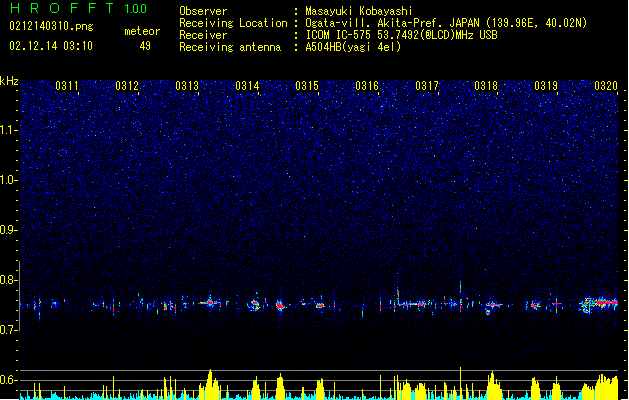The image size is (629, 400).
Task: Click the date stamp 02.12.14 03:10
Action: tap(51, 46)
